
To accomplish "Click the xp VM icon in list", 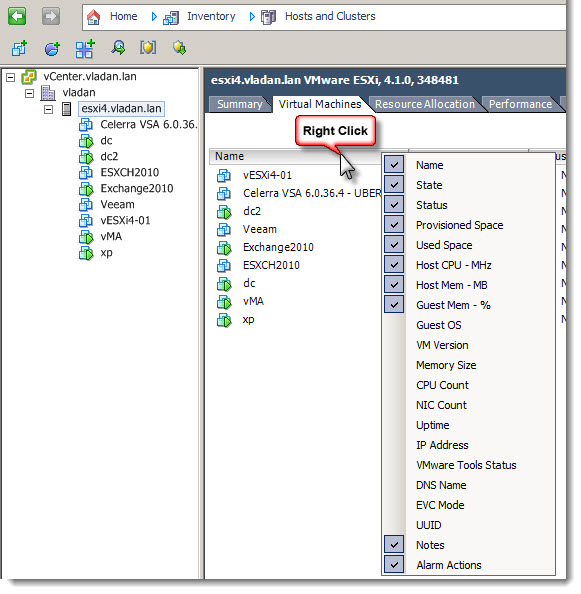I will click(224, 320).
